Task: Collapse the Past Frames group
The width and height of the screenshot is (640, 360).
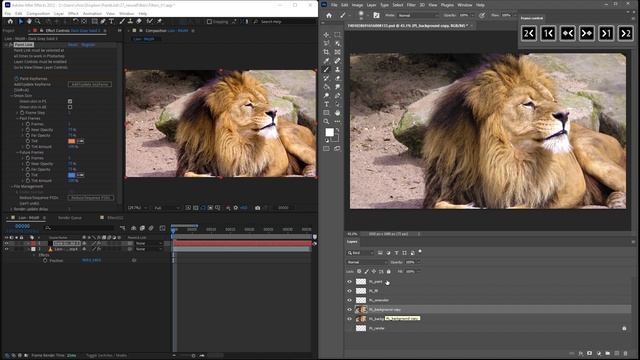Action: point(17,118)
